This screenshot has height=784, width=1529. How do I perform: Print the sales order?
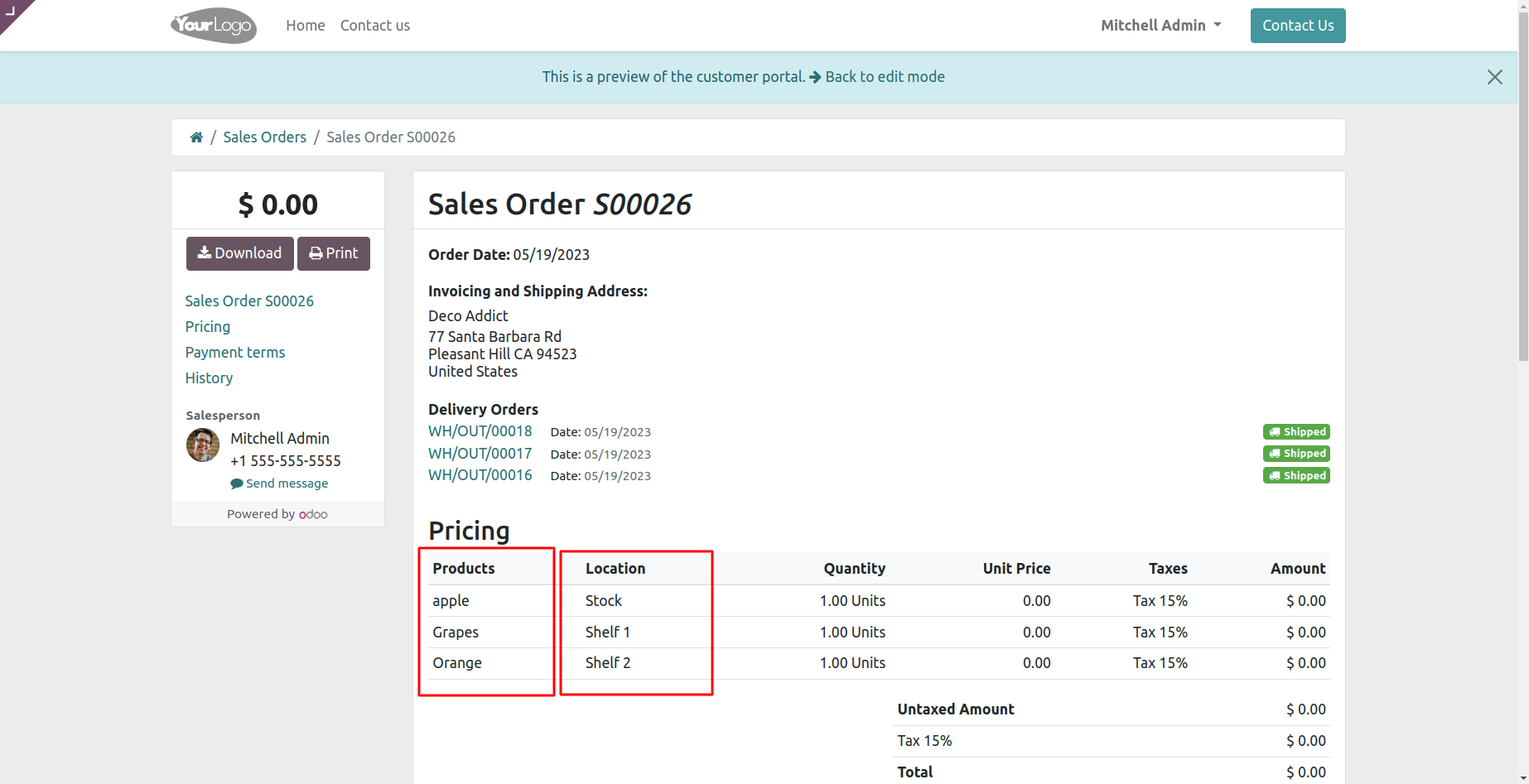pos(334,253)
